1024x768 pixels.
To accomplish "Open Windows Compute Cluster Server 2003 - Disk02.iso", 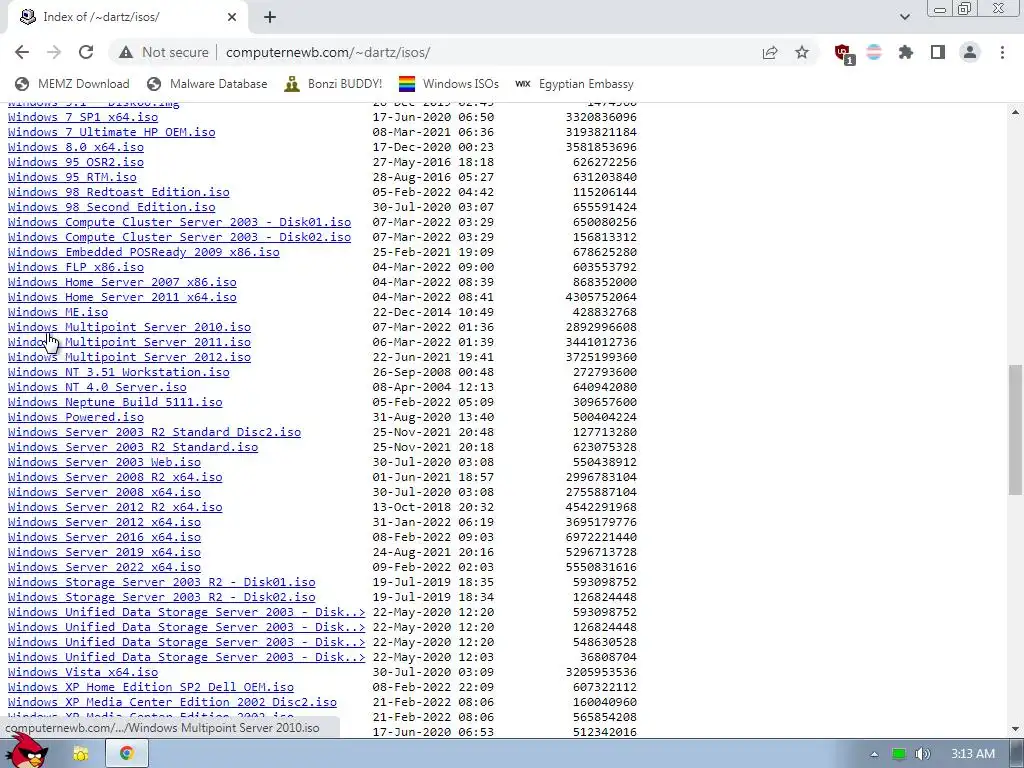I will (180, 238).
